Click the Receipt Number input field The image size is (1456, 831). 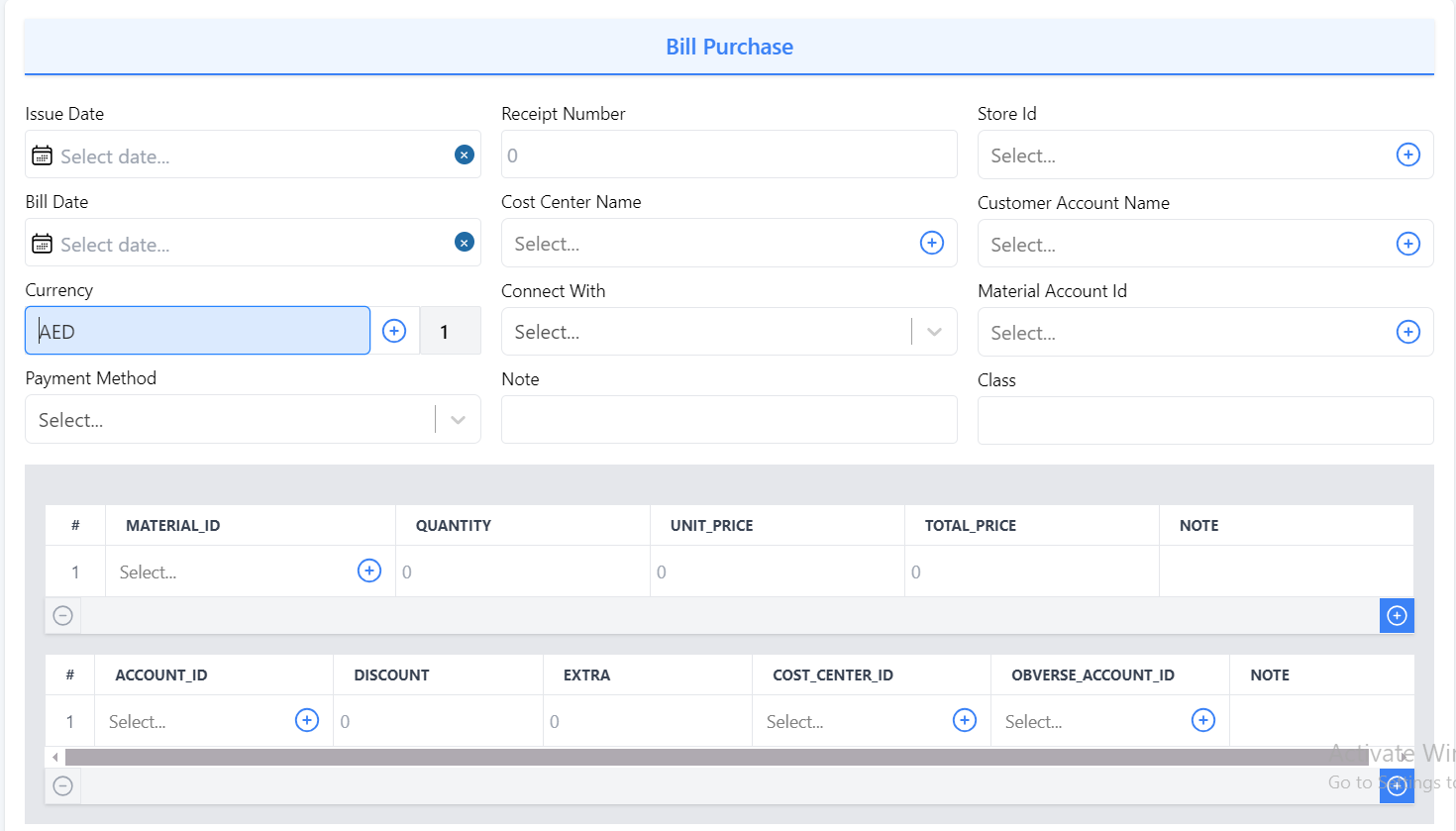pos(728,156)
